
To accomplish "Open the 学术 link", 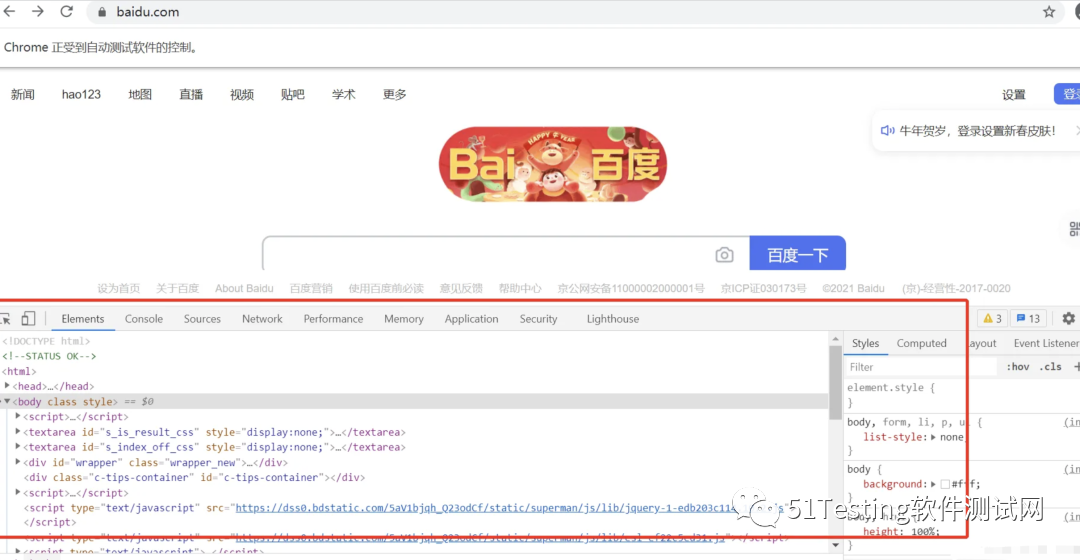I will pos(344,94).
